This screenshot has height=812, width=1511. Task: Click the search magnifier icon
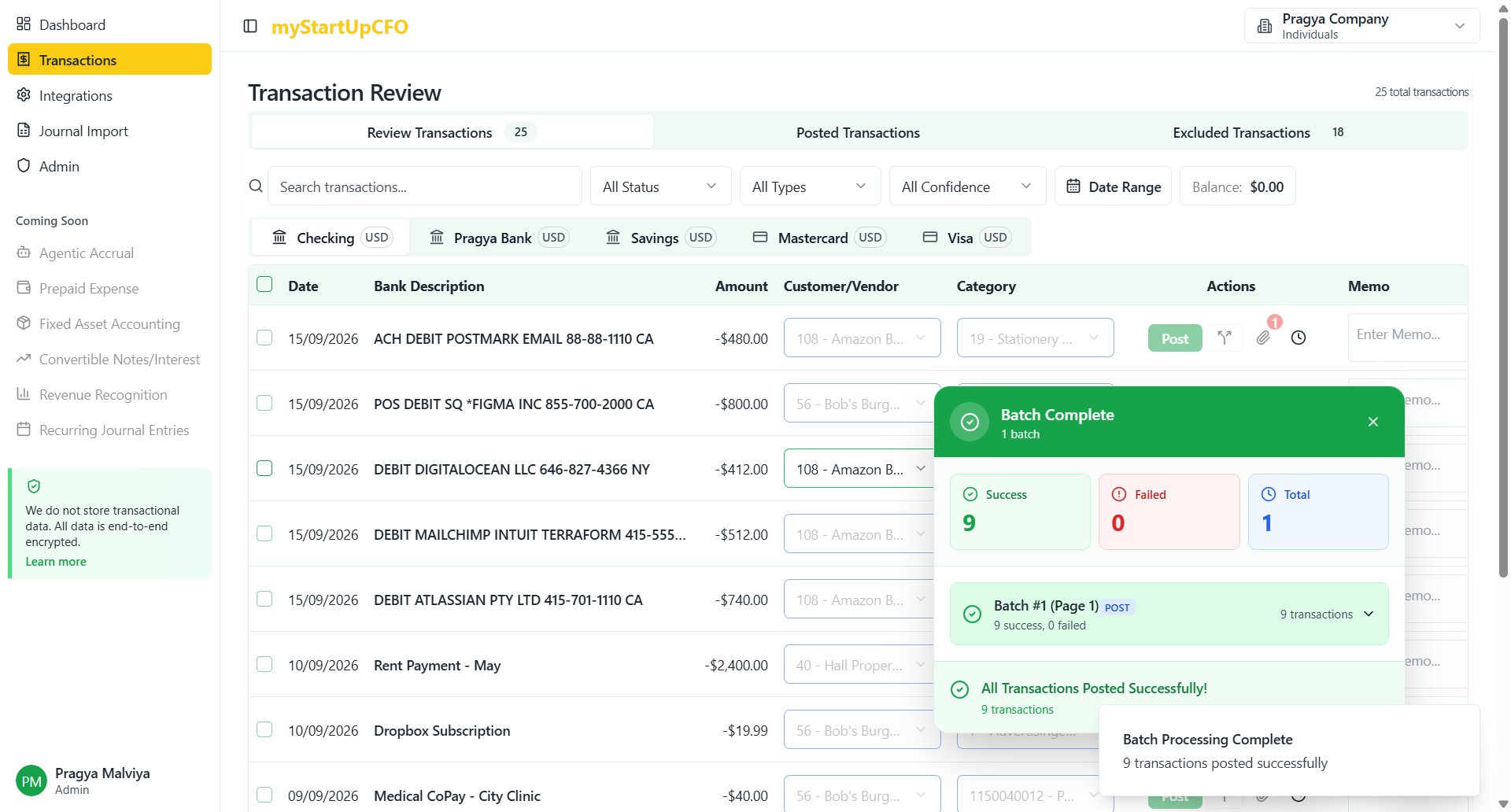[x=256, y=186]
